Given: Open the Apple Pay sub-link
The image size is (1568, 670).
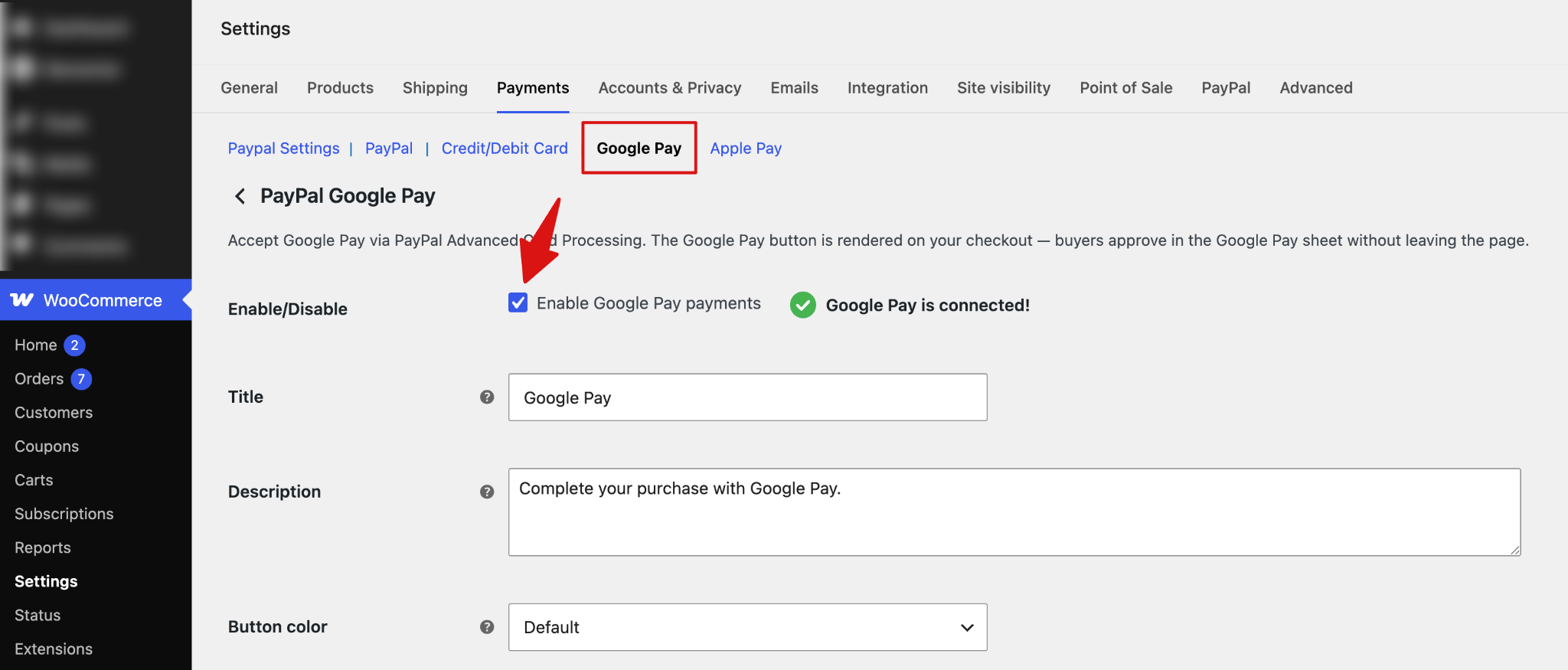Looking at the screenshot, I should coord(746,149).
